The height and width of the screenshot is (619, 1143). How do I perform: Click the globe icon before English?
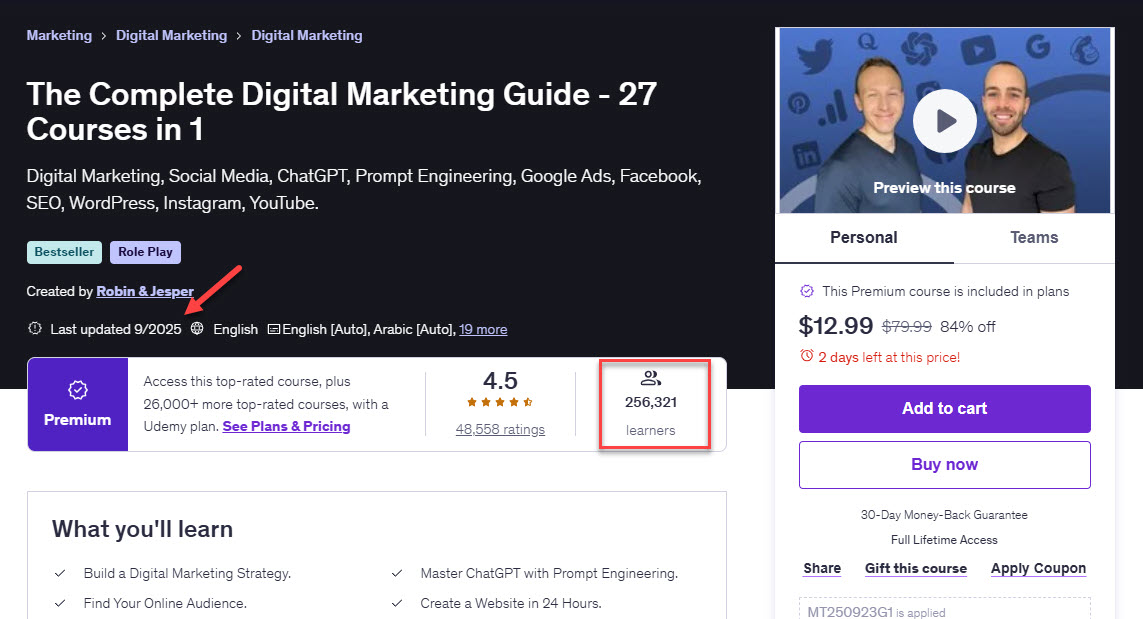click(x=197, y=328)
